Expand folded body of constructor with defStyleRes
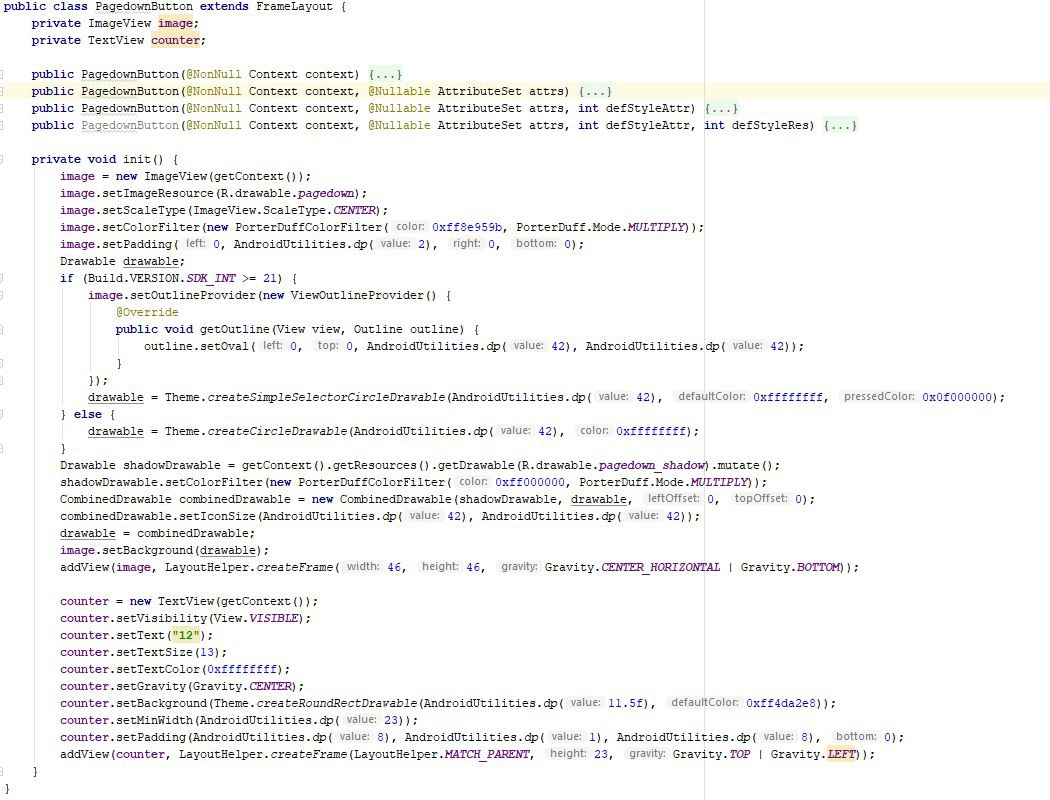The image size is (1050, 800). pyautogui.click(x=840, y=125)
